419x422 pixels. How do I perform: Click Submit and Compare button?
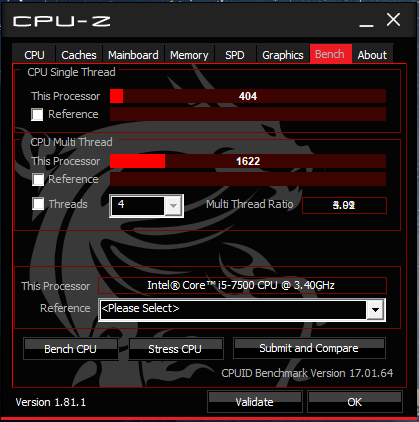309,348
